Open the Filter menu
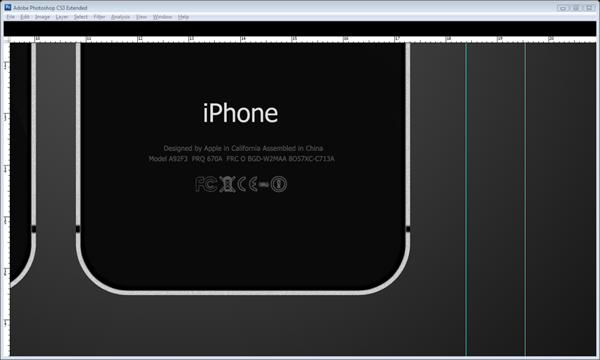600x360 pixels. coord(99,17)
